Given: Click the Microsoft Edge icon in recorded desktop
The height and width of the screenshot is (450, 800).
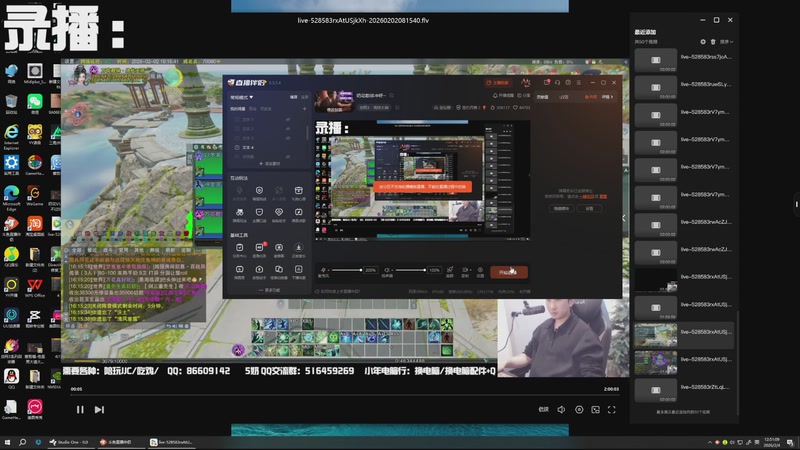Looking at the screenshot, I should 11,194.
